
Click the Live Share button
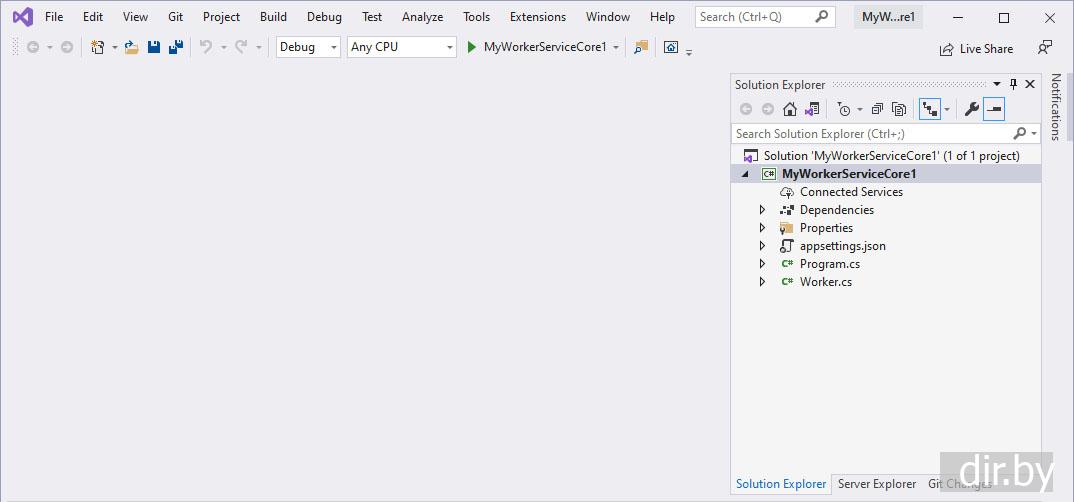coord(976,49)
